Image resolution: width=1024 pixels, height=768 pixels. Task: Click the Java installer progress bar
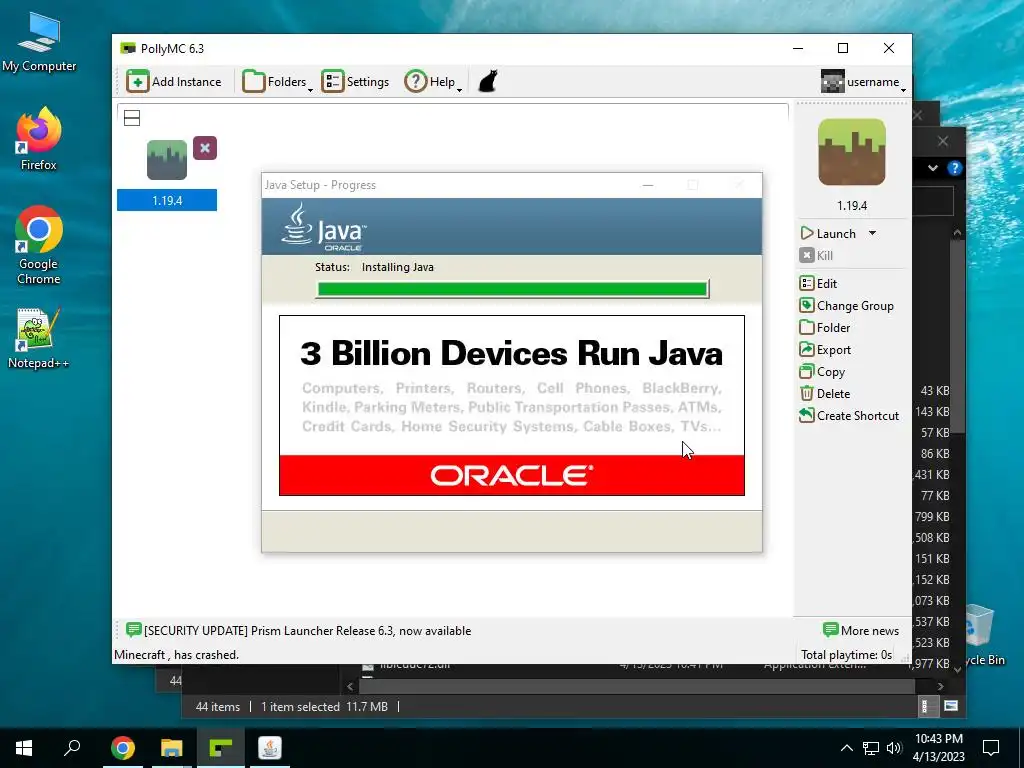point(513,289)
